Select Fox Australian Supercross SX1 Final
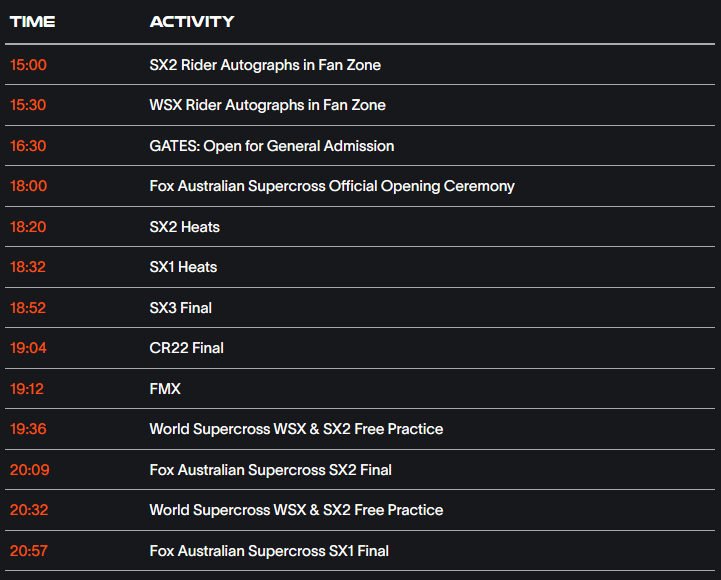The width and height of the screenshot is (721, 580). click(x=269, y=551)
